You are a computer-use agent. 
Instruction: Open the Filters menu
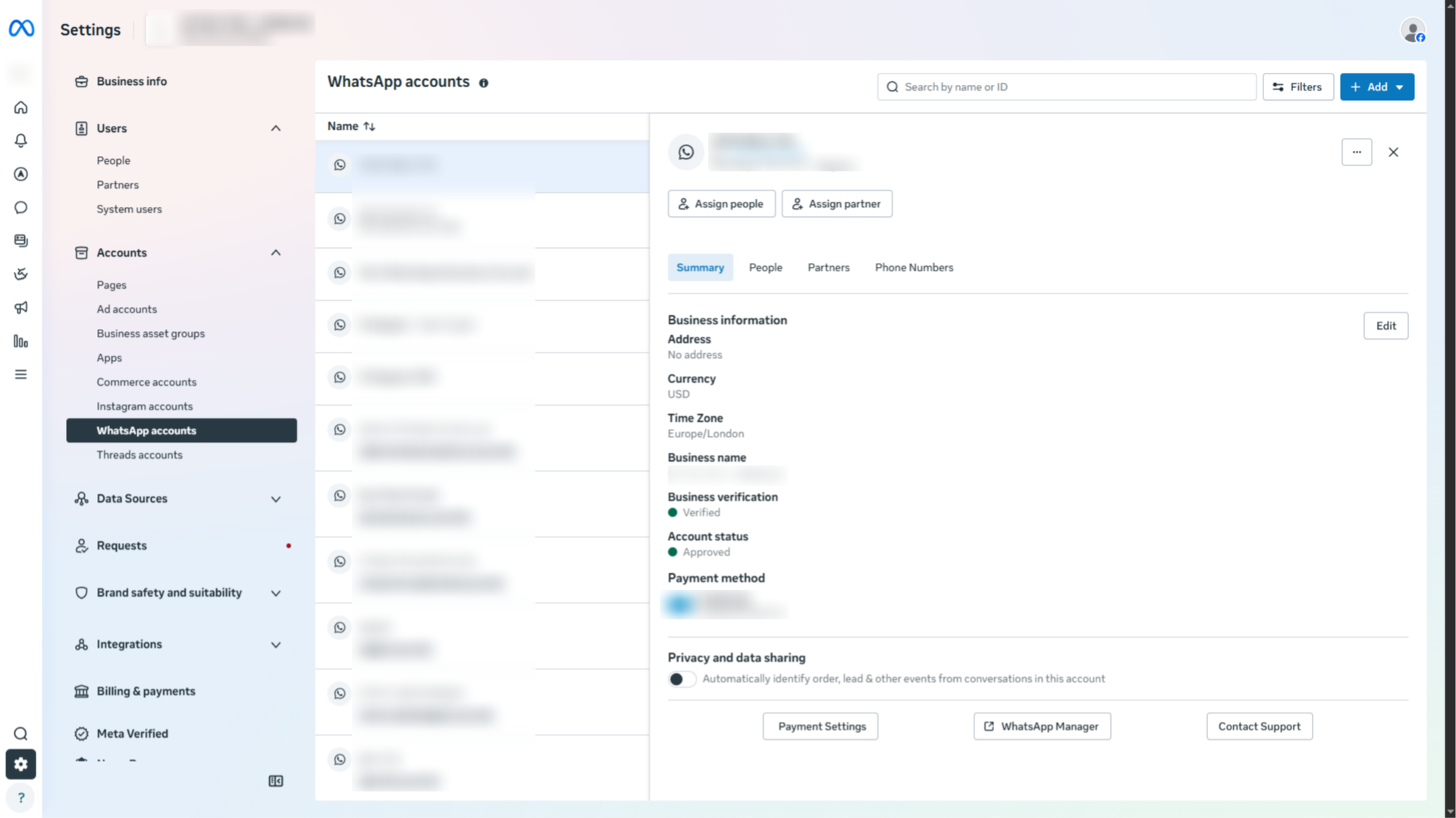pyautogui.click(x=1298, y=87)
